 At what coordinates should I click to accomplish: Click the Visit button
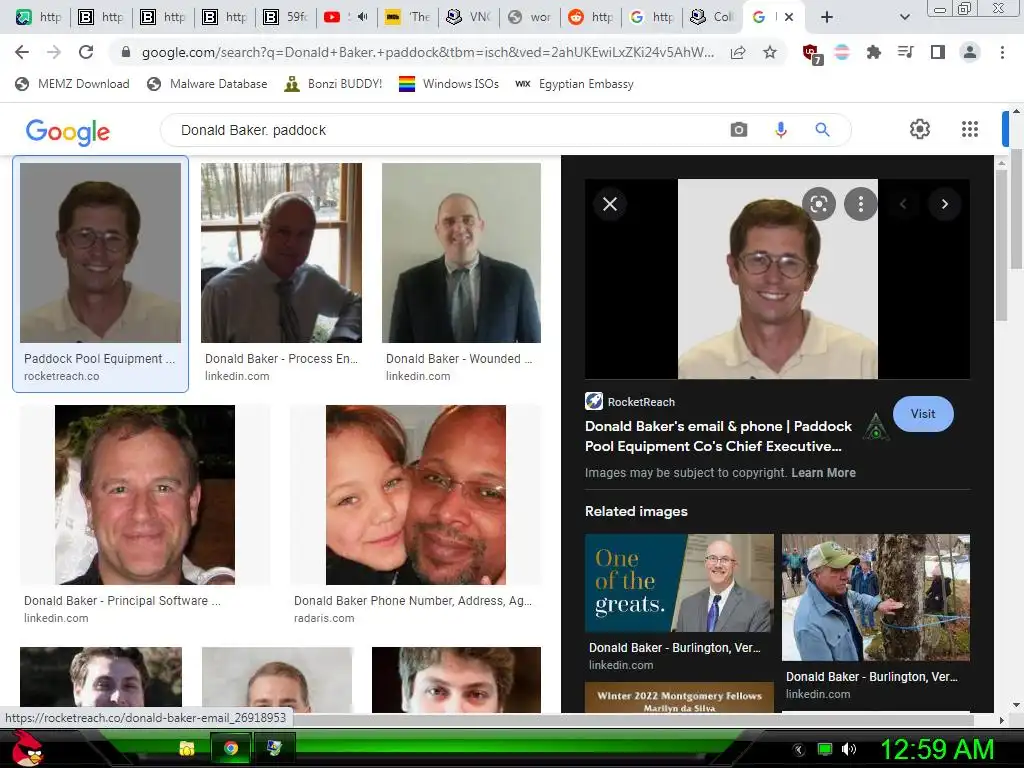click(923, 414)
